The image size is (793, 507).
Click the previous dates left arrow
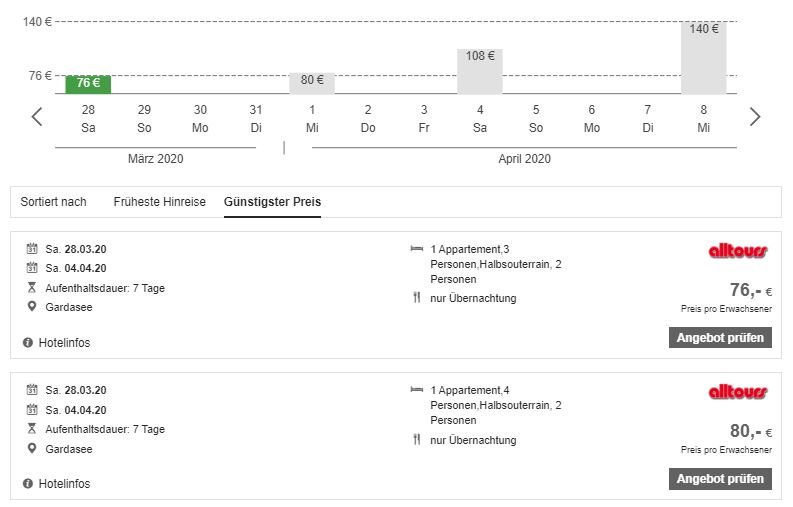click(37, 117)
